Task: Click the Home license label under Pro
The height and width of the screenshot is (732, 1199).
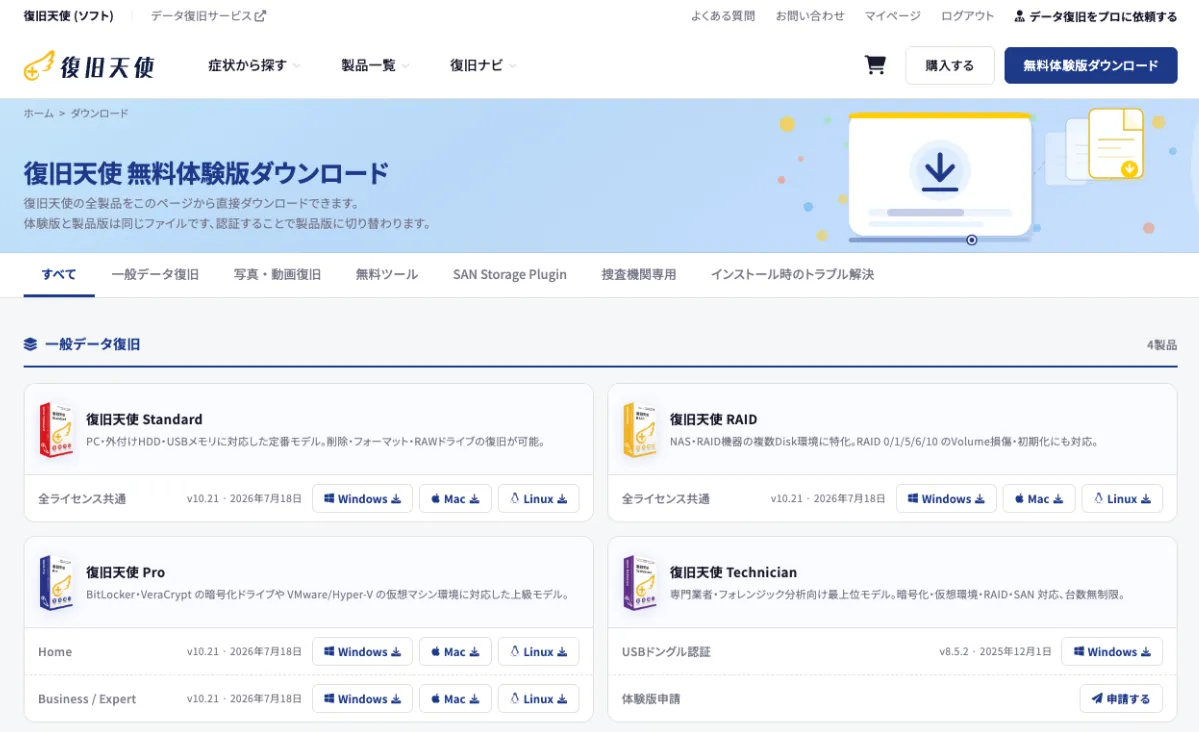Action: [x=55, y=652]
